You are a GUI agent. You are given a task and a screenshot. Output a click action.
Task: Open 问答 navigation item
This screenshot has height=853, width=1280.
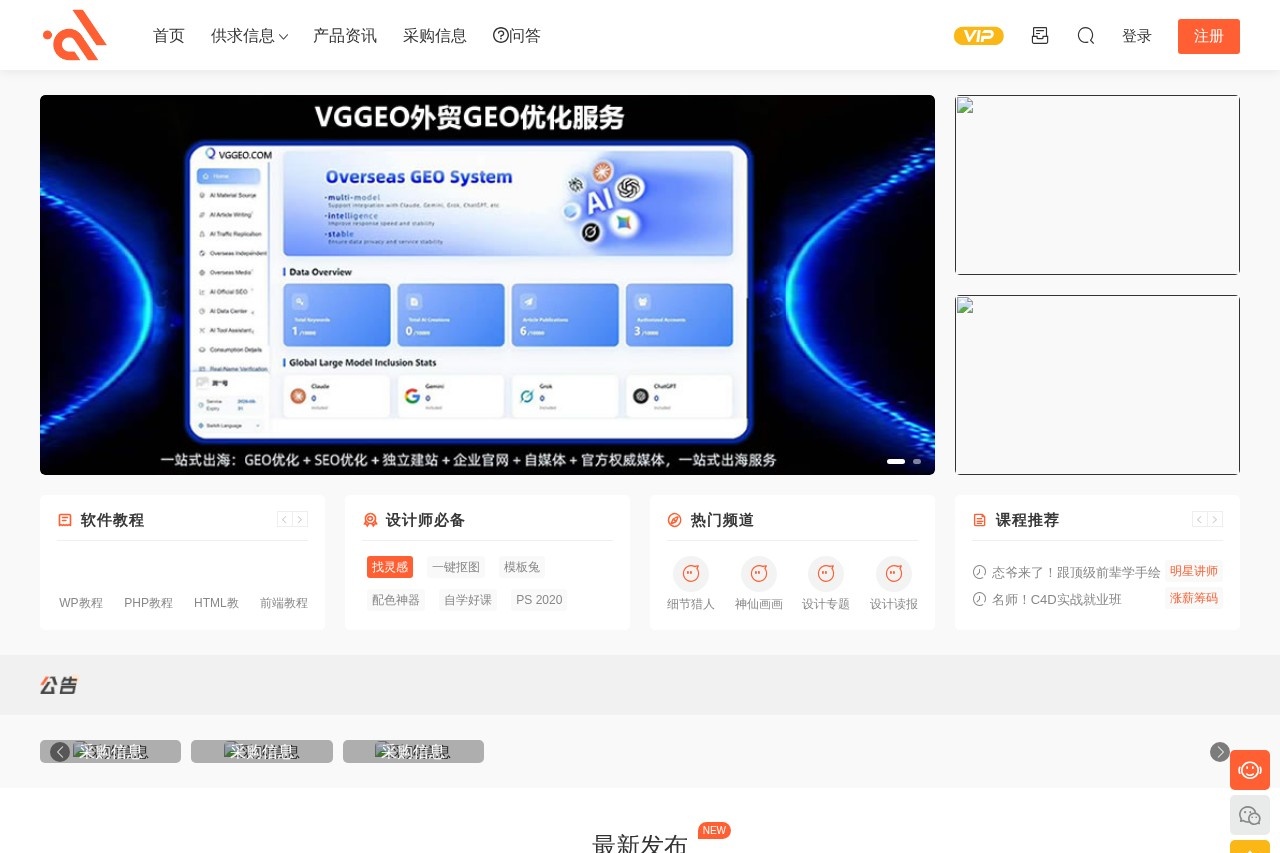pos(517,36)
